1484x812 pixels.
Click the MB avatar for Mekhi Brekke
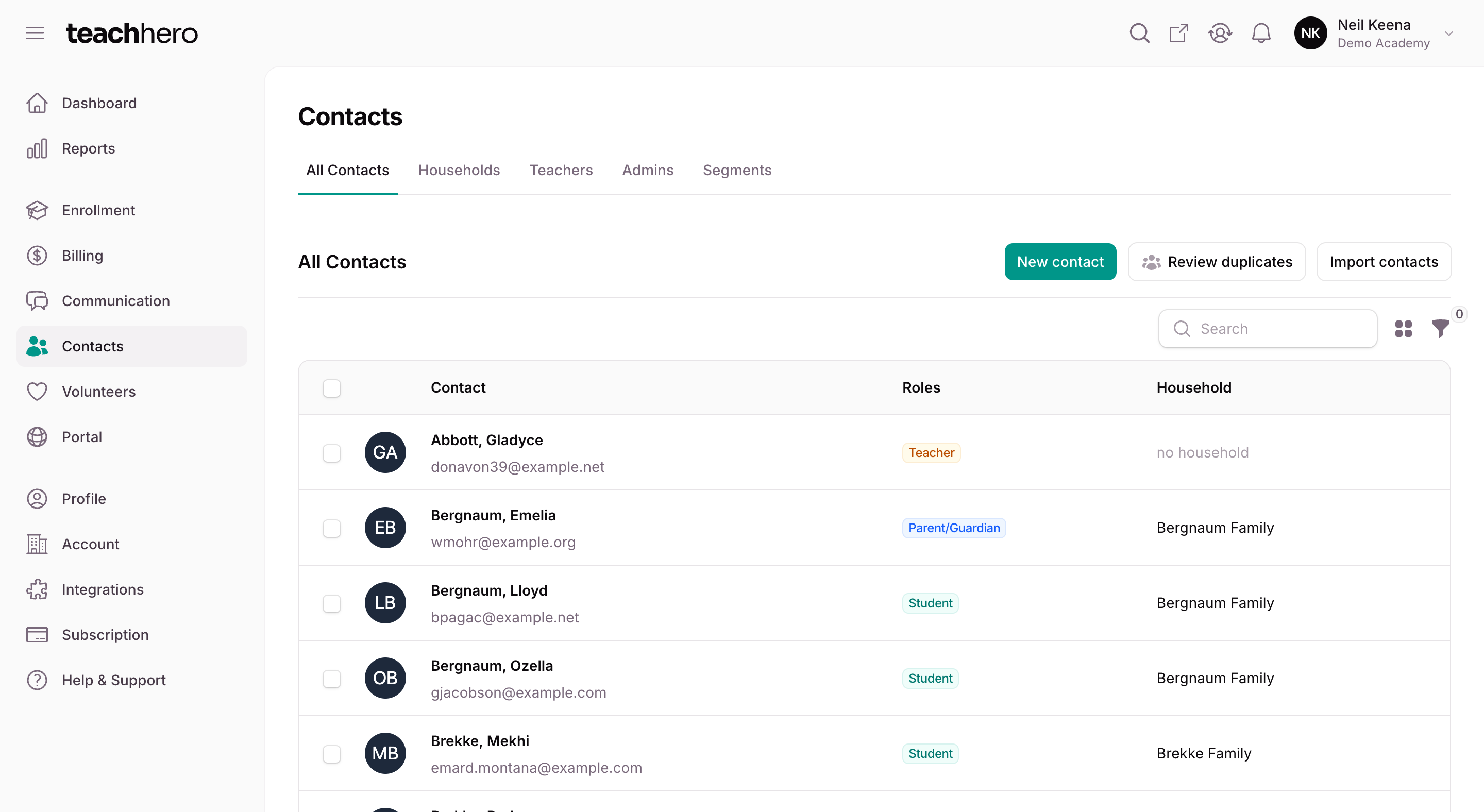click(385, 753)
